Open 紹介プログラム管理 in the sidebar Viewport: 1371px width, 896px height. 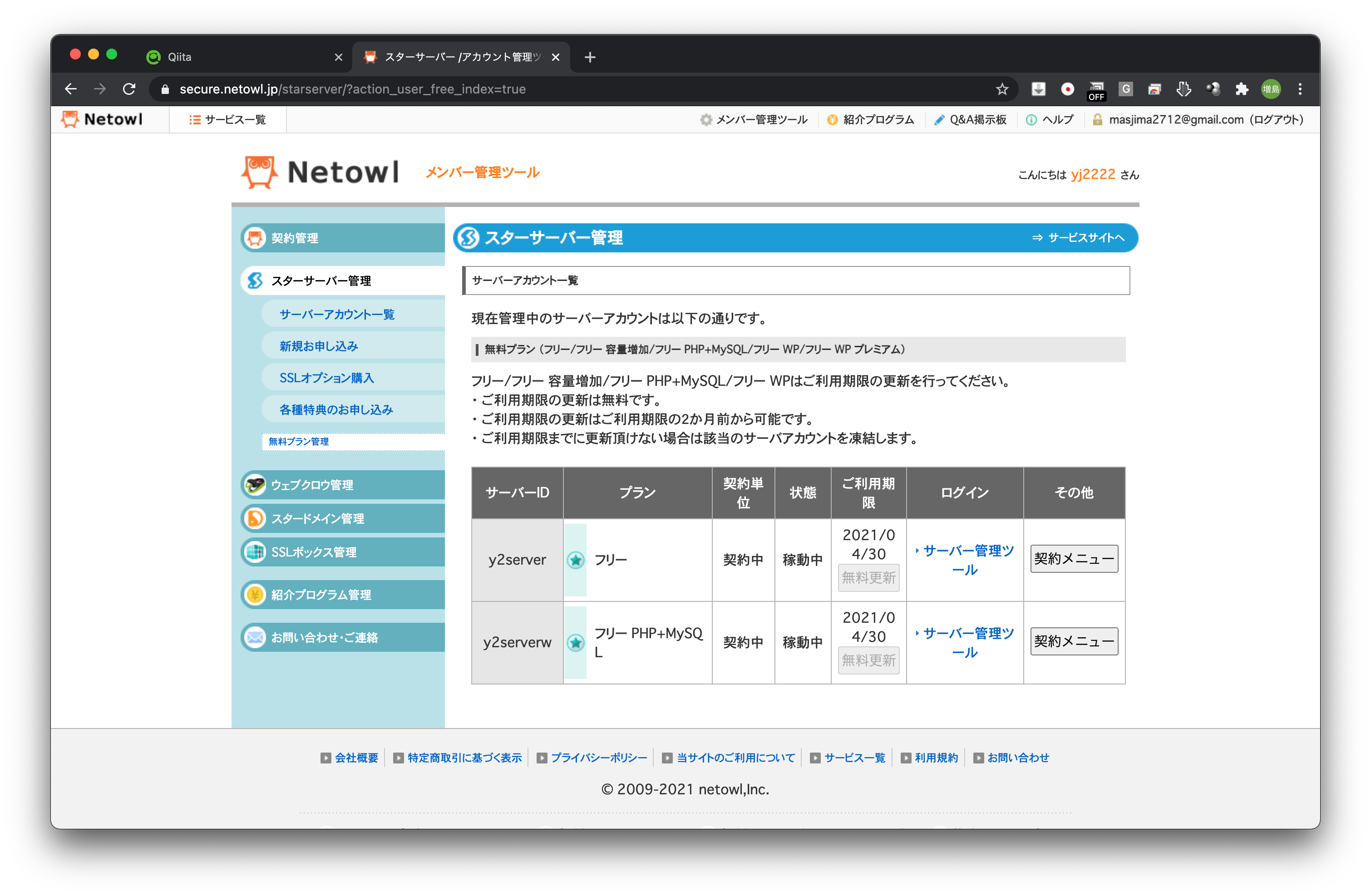point(343,594)
